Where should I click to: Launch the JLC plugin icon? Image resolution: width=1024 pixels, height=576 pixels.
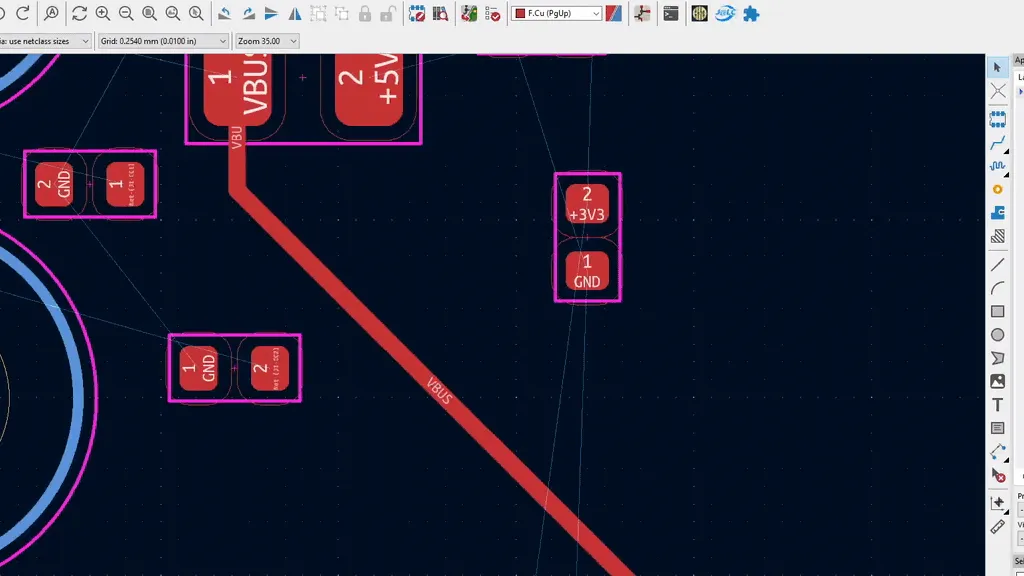pyautogui.click(x=725, y=13)
